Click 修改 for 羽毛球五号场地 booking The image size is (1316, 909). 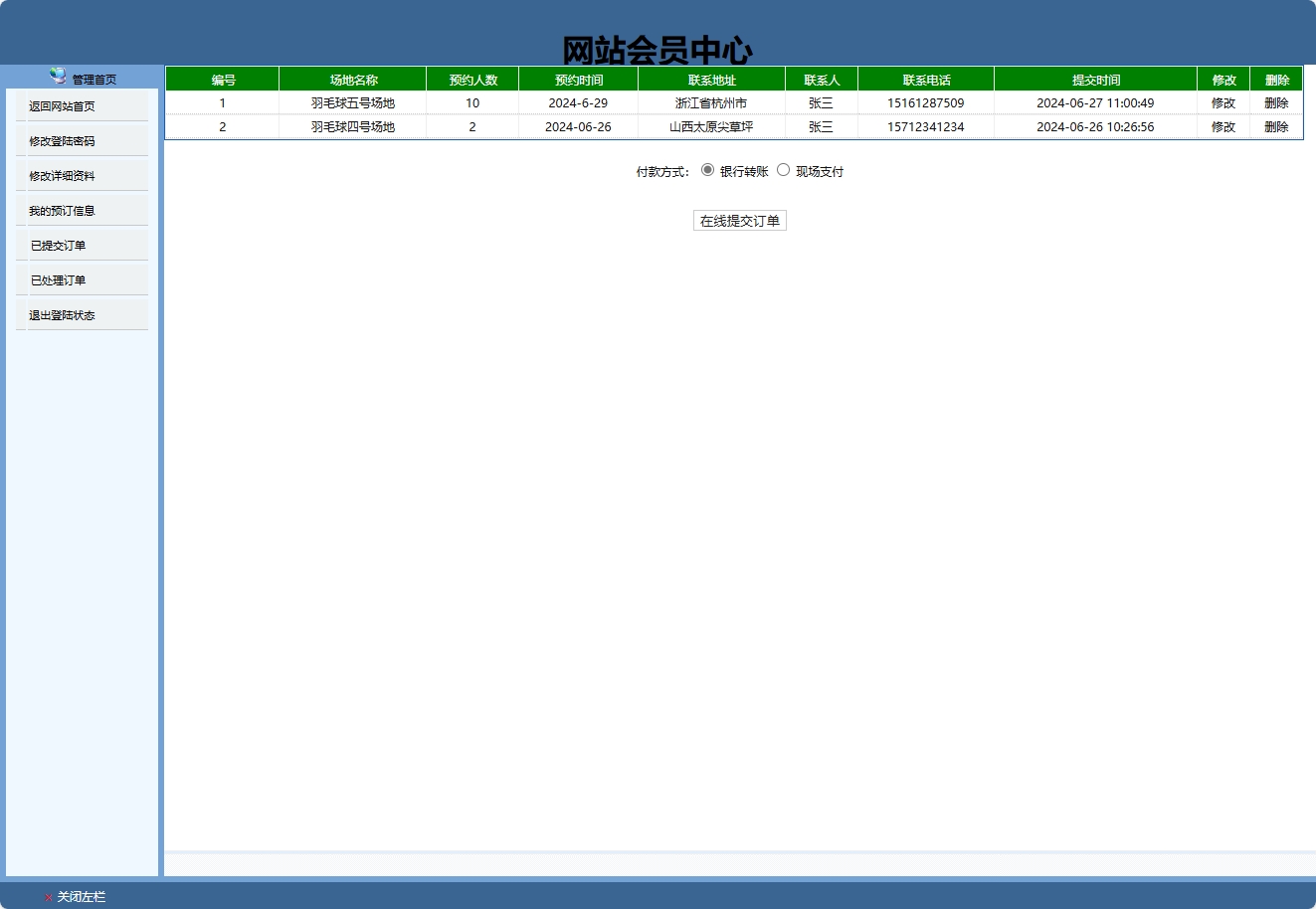[x=1222, y=102]
